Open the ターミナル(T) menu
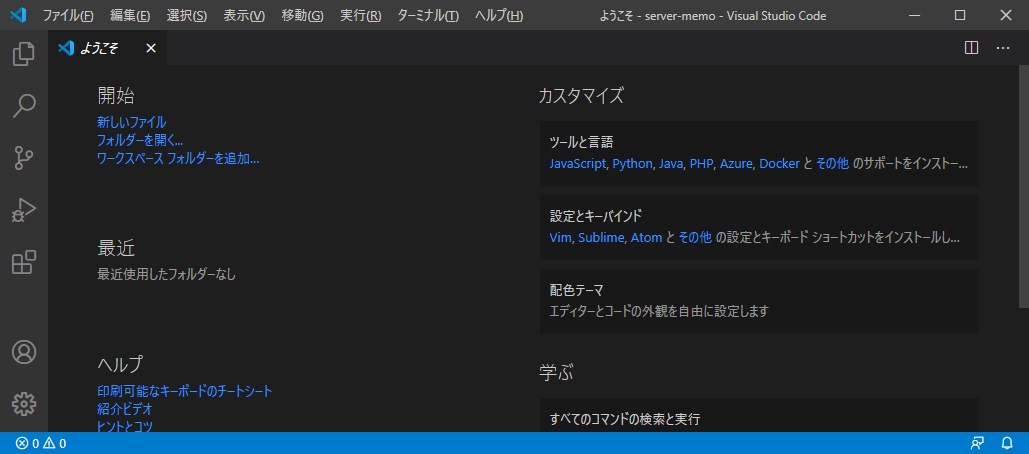The height and width of the screenshot is (454, 1029). pyautogui.click(x=428, y=15)
